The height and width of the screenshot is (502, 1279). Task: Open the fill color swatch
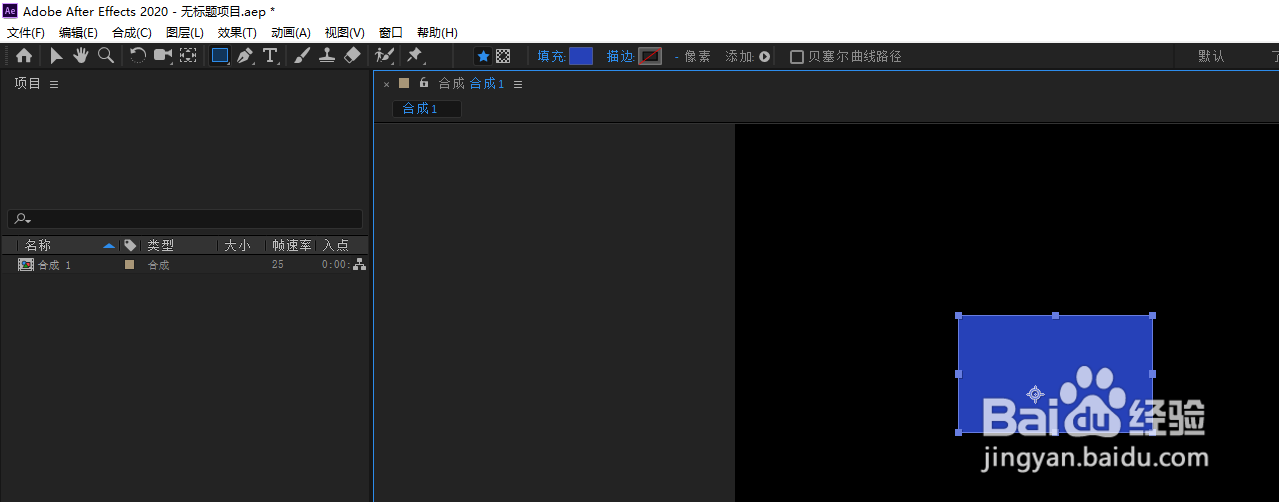[581, 56]
